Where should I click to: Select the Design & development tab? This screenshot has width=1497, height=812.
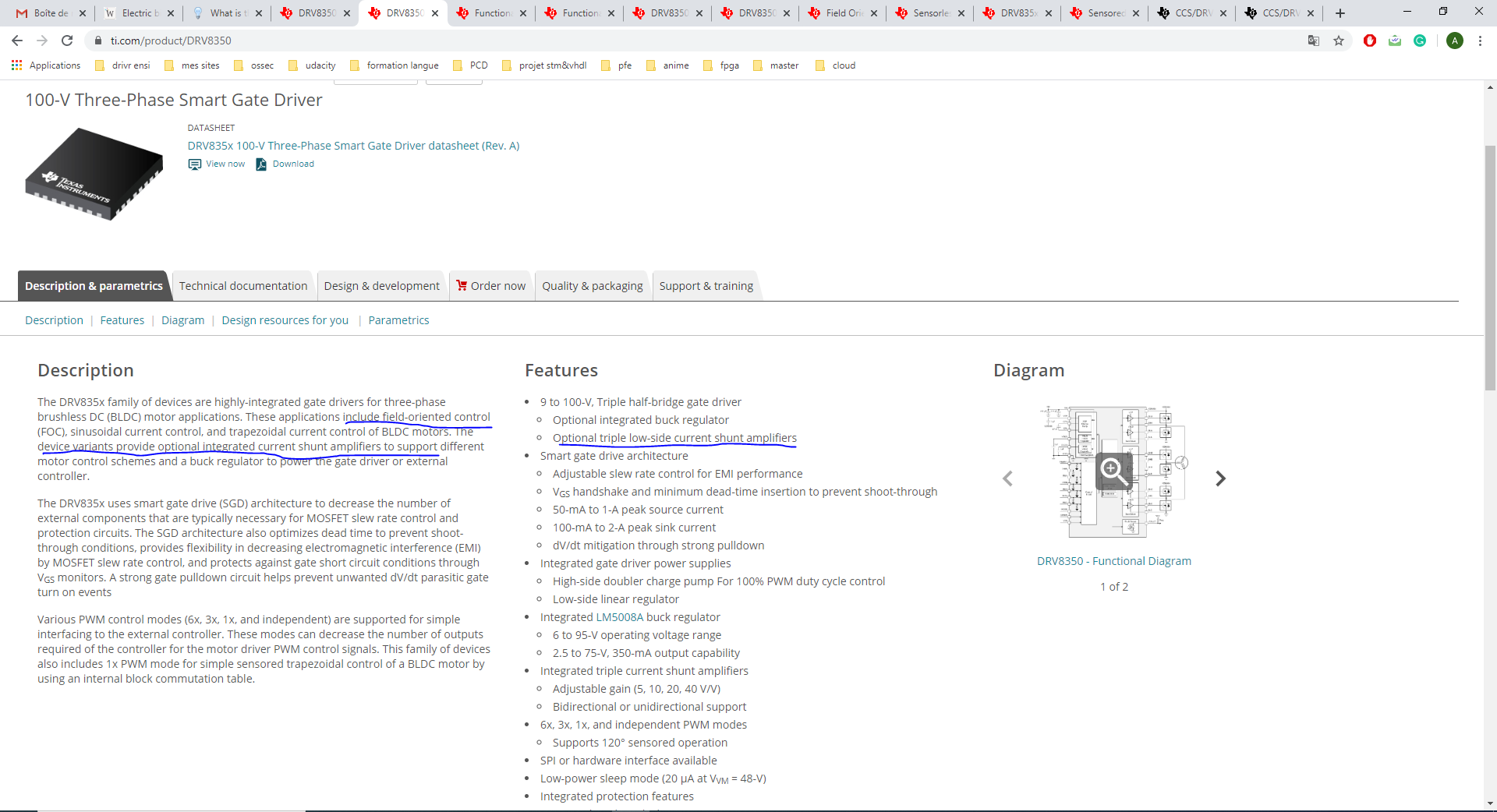coord(382,286)
